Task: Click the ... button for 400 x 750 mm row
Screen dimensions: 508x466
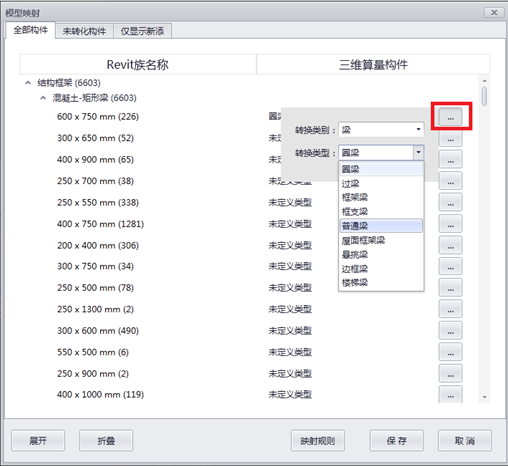Action: click(x=450, y=224)
